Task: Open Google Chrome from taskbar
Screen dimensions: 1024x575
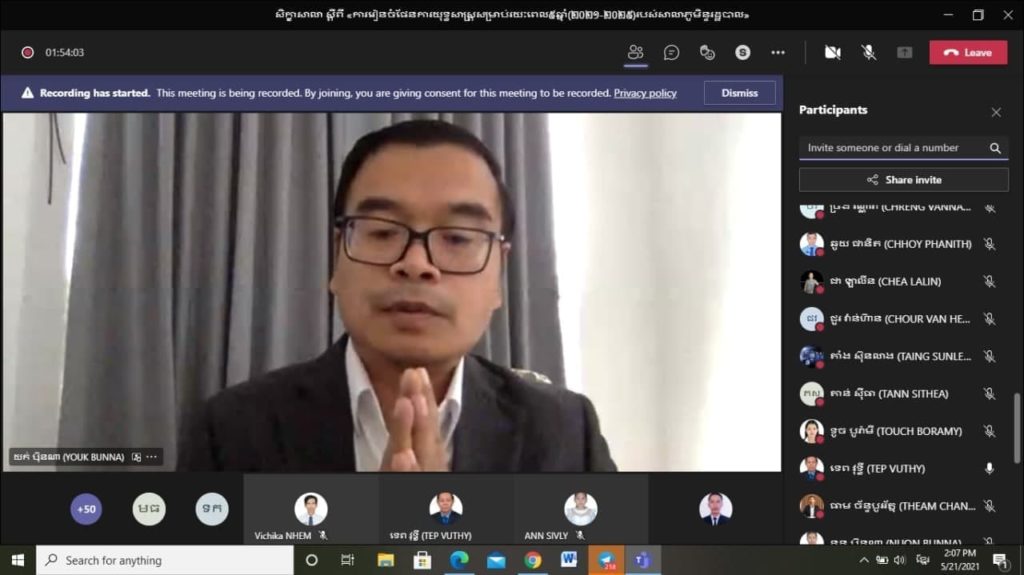Action: coord(532,560)
